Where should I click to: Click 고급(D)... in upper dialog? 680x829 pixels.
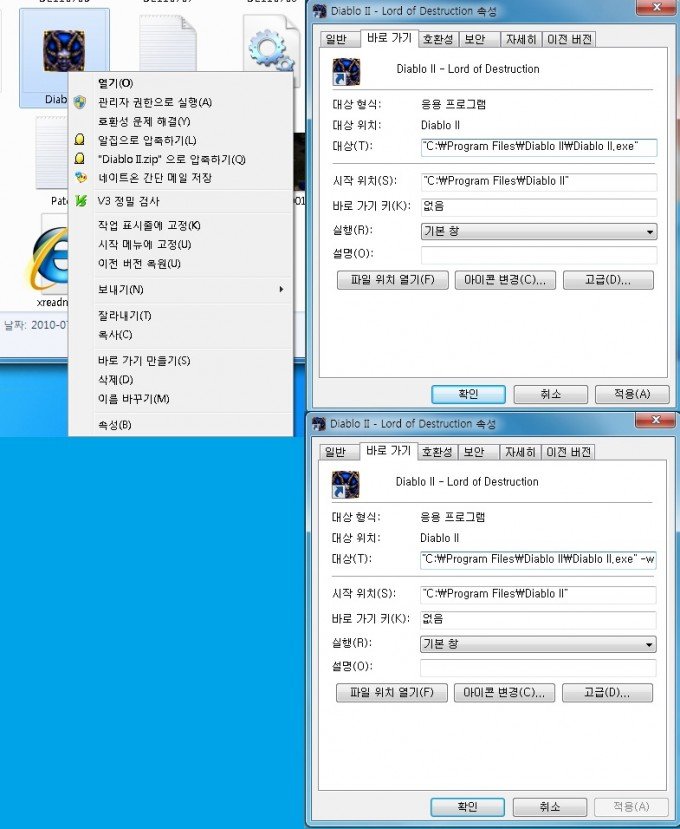pos(608,280)
